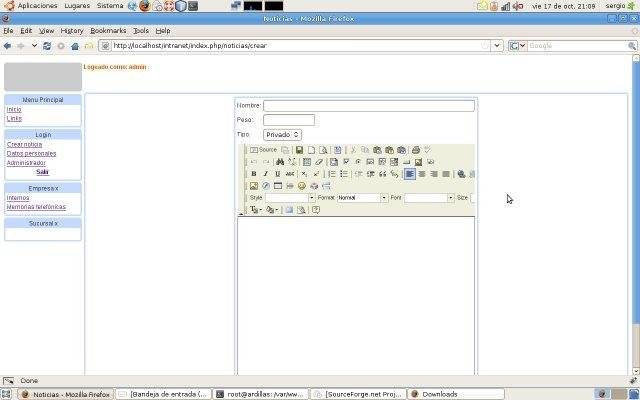Image resolution: width=640 pixels, height=400 pixels.
Task: Open the Text Color picker
Action: [255, 210]
